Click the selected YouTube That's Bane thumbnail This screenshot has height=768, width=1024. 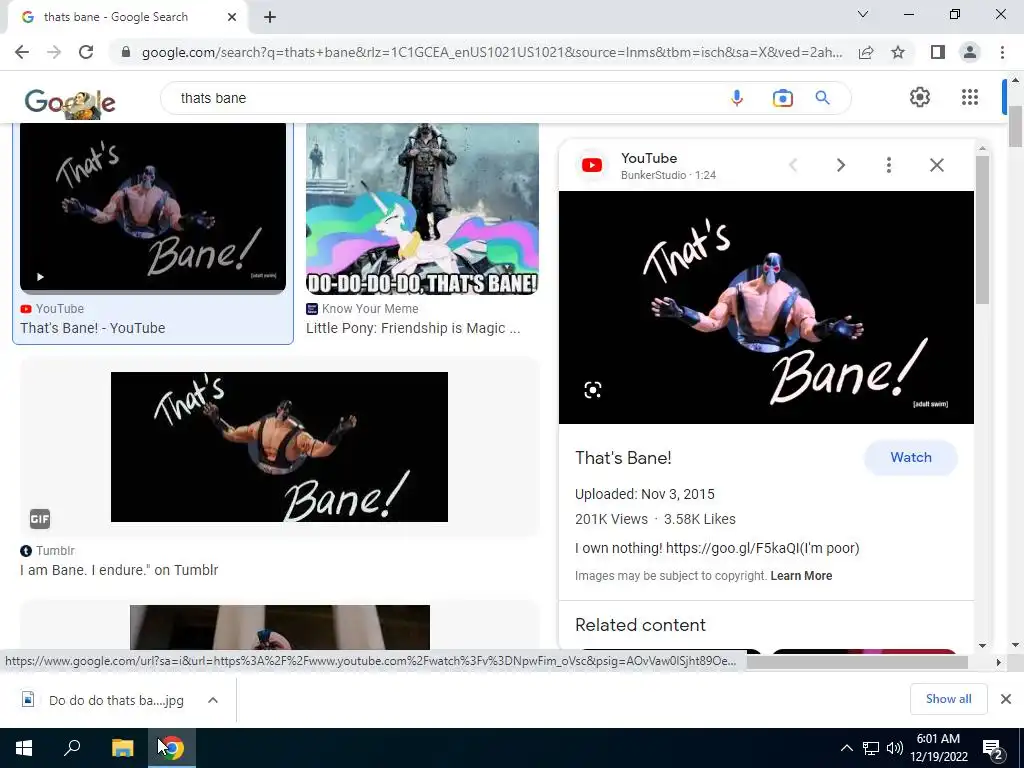pyautogui.click(x=153, y=208)
